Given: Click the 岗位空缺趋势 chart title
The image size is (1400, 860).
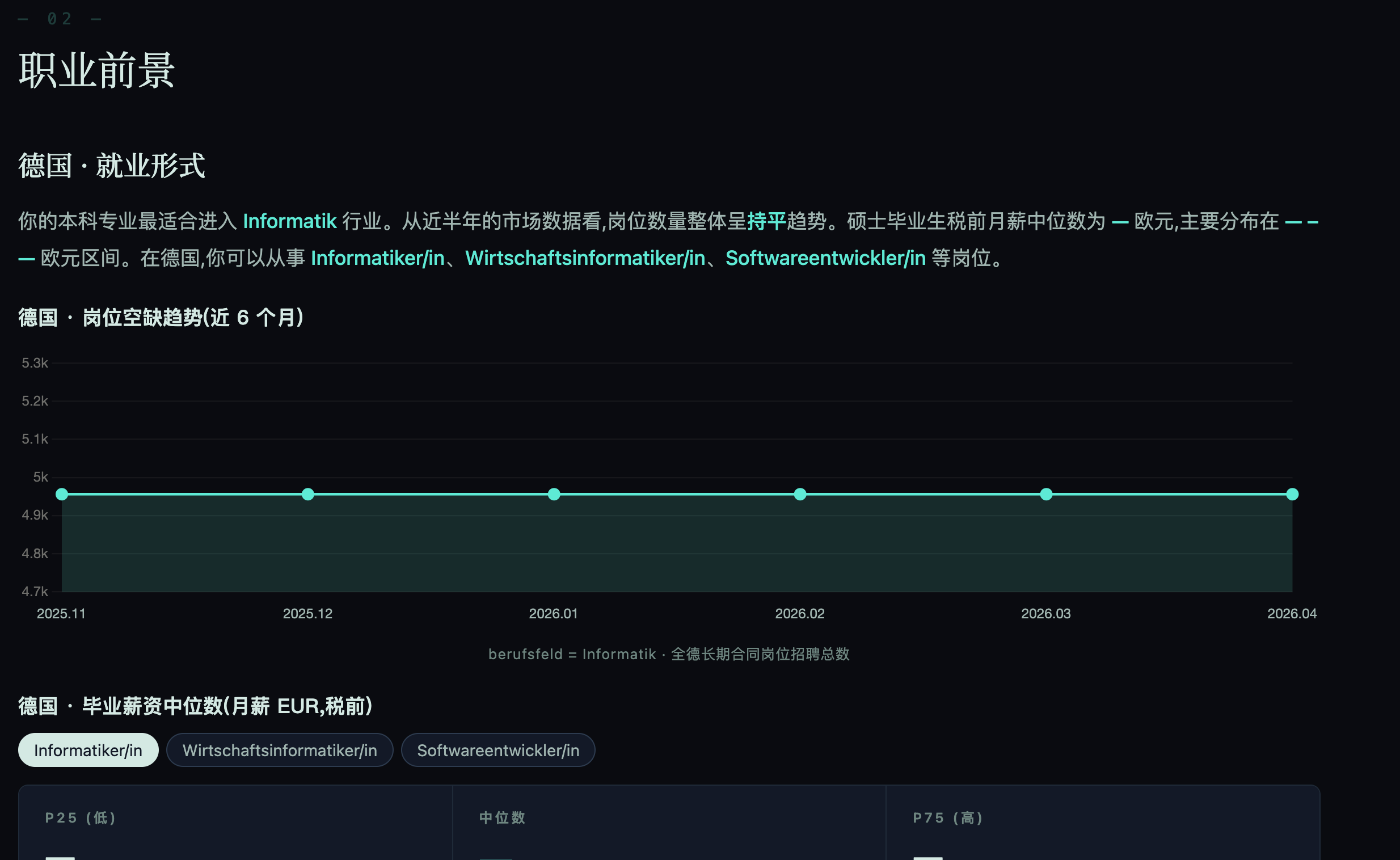Looking at the screenshot, I should (161, 317).
